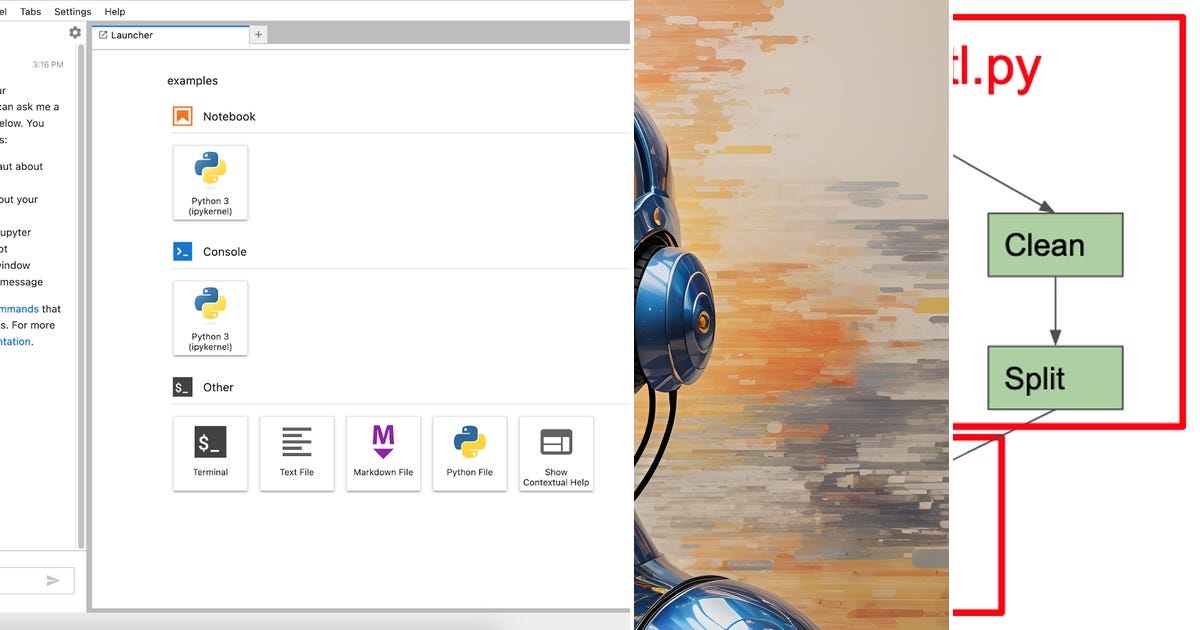
Task: Create a new Markdown File
Action: 383,453
